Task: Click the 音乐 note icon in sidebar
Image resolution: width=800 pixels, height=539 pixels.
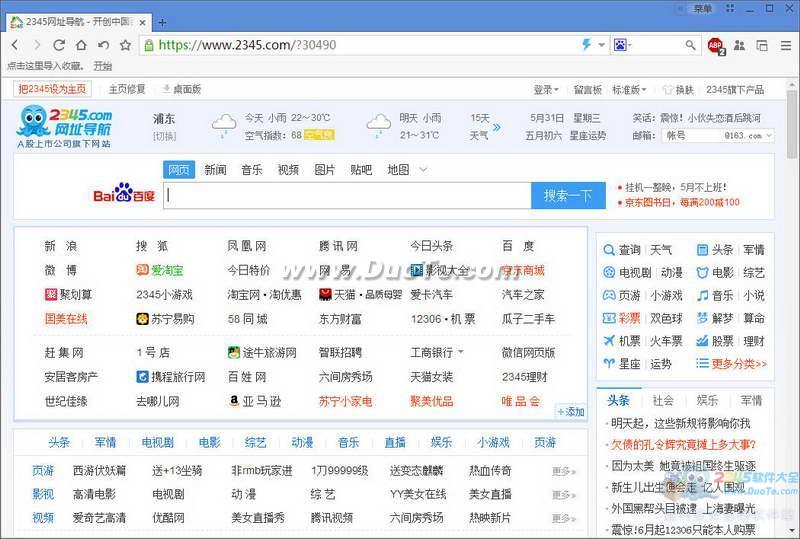Action: pos(703,295)
